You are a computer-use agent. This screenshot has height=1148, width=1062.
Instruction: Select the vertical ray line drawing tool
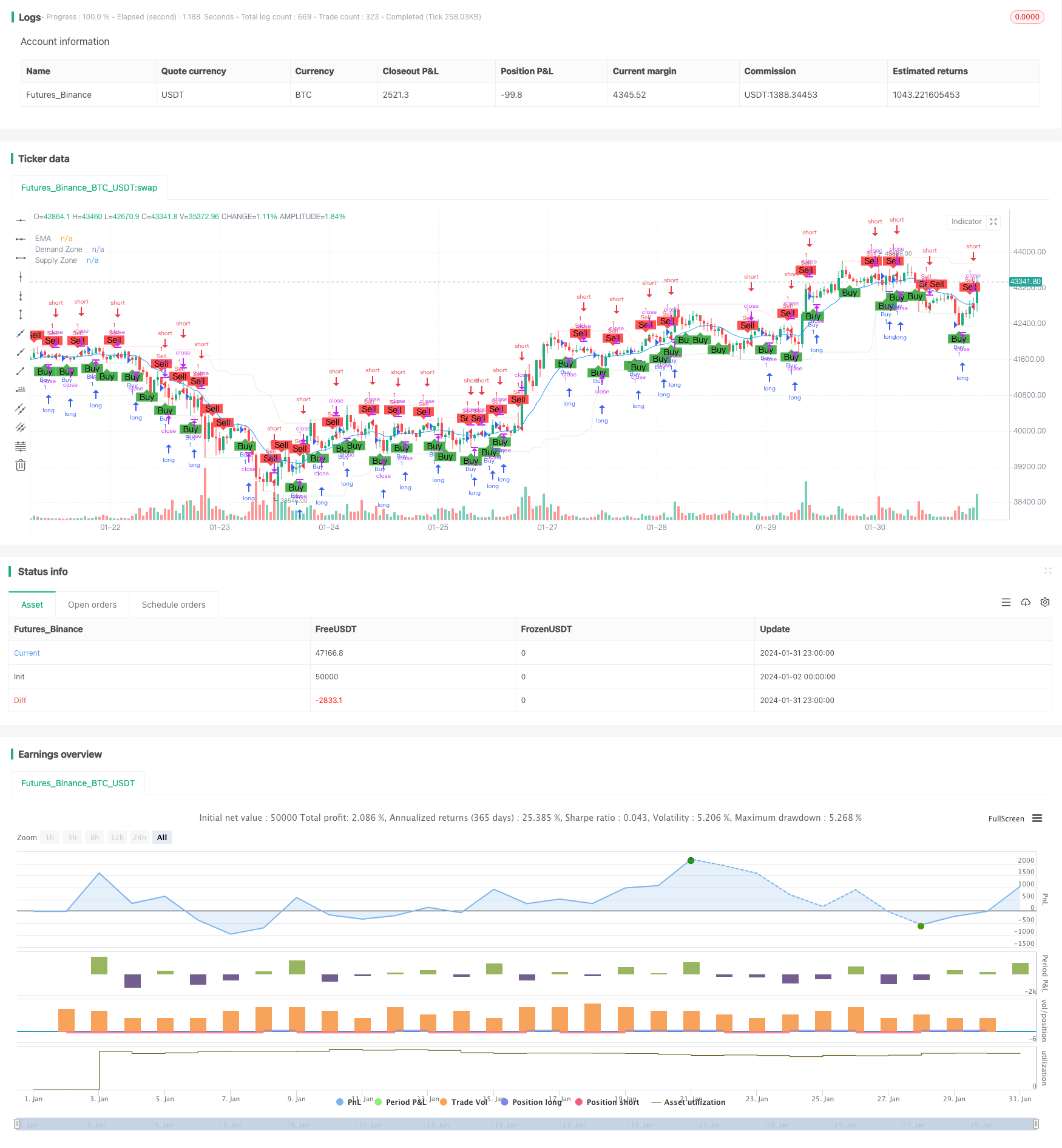pyautogui.click(x=21, y=296)
